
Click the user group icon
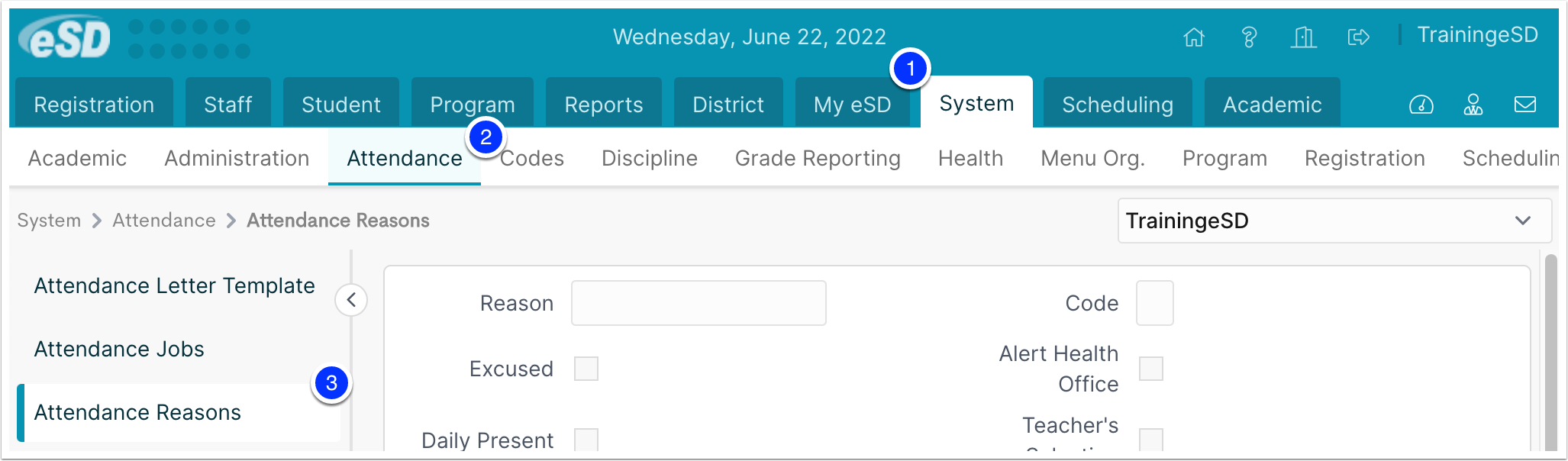pyautogui.click(x=1473, y=105)
